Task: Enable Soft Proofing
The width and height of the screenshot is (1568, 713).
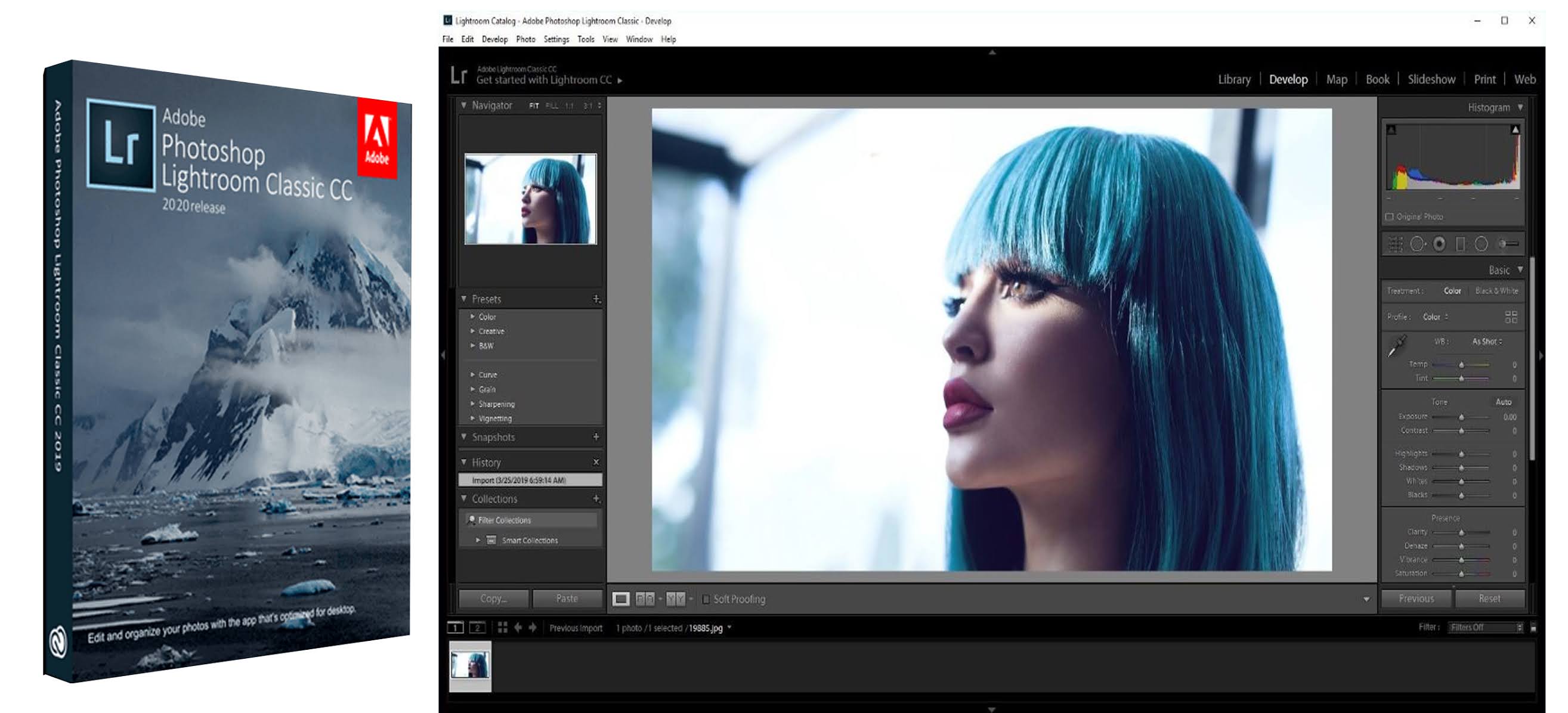Action: click(706, 599)
